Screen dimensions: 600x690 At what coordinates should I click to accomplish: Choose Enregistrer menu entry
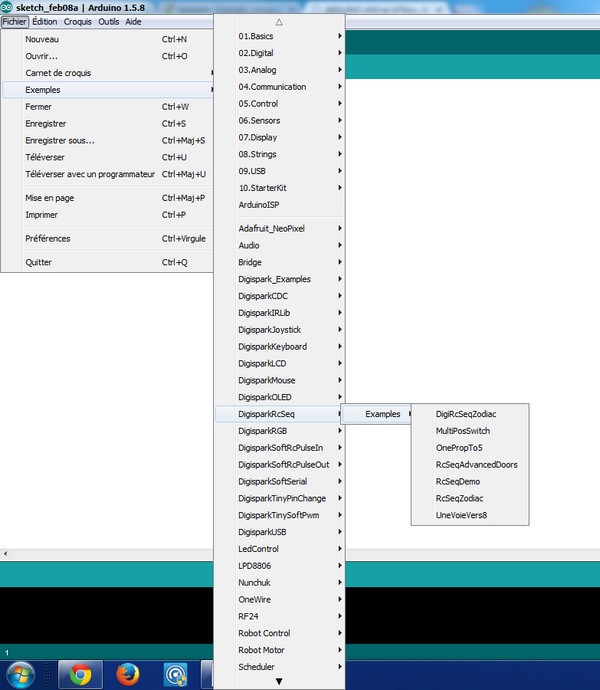pyautogui.click(x=108, y=124)
